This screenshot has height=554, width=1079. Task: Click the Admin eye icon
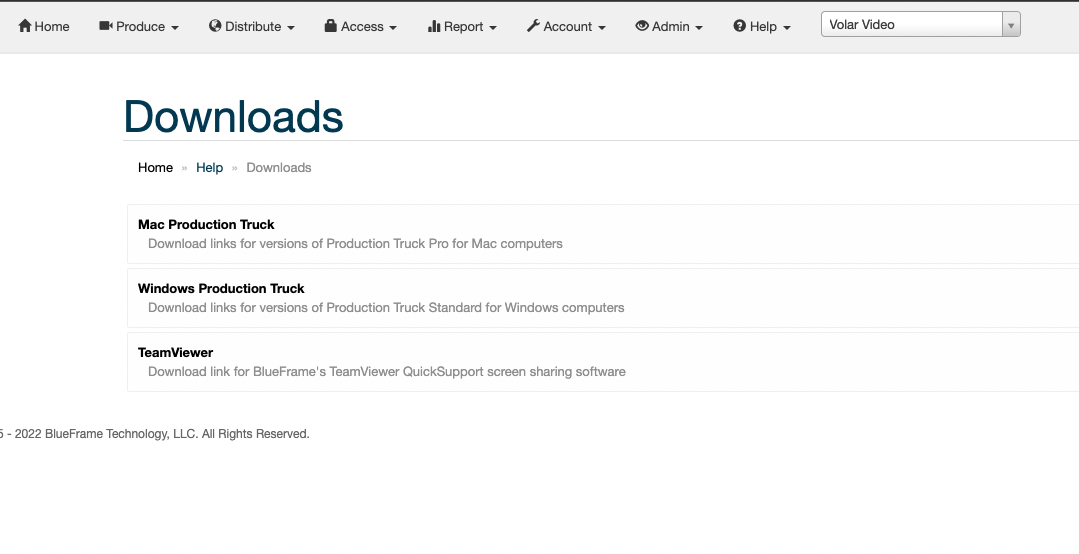tap(641, 26)
